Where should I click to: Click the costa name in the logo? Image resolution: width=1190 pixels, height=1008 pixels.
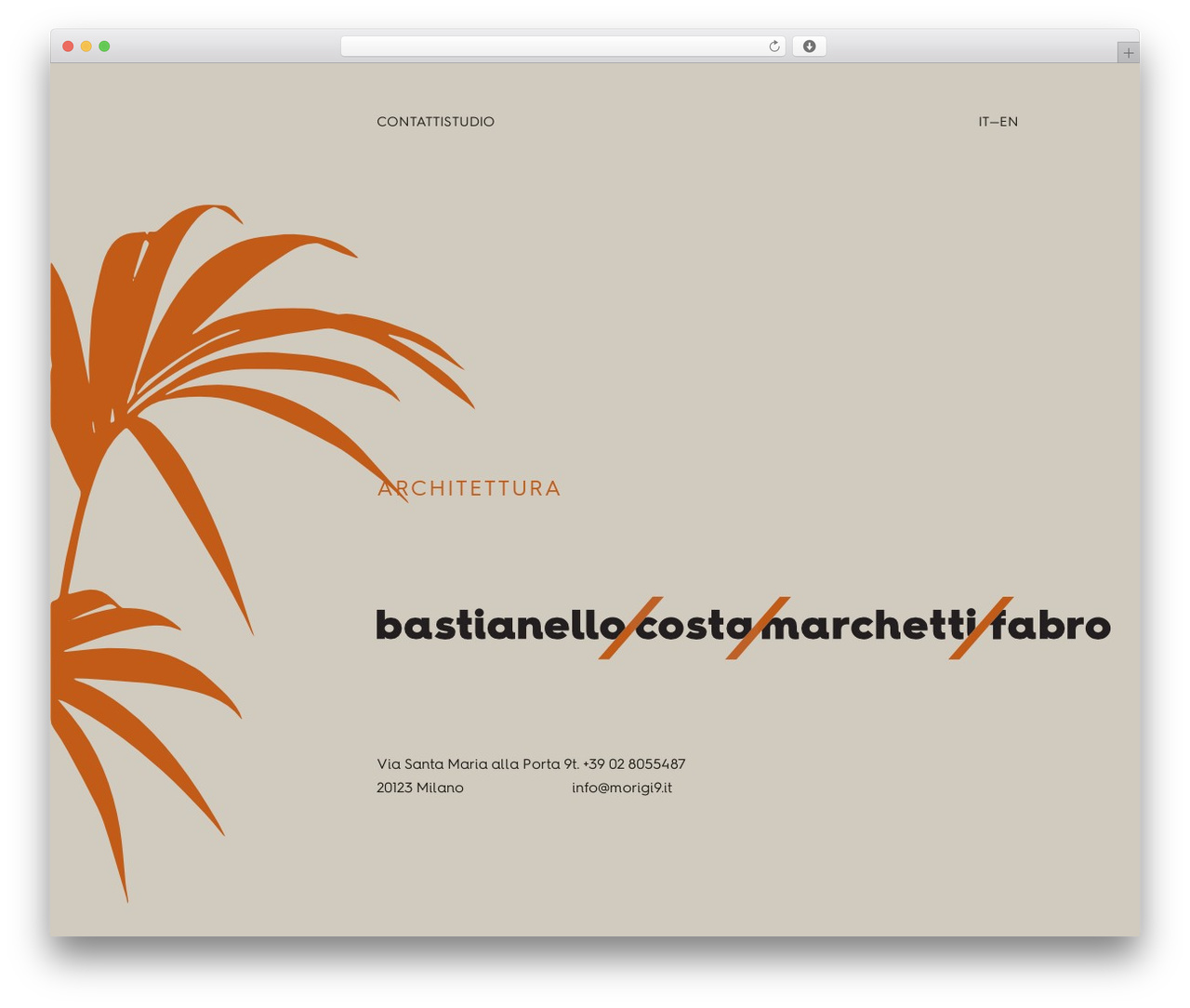coord(694,626)
